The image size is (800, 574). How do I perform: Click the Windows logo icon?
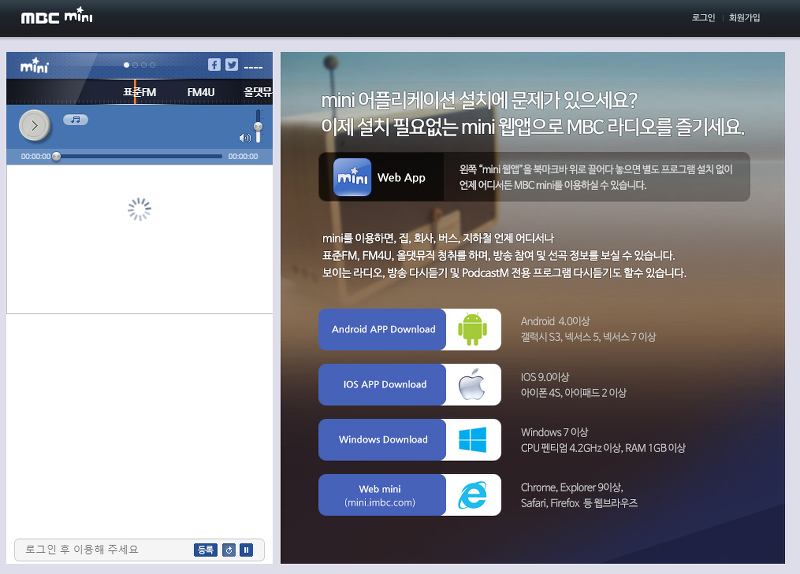[472, 440]
